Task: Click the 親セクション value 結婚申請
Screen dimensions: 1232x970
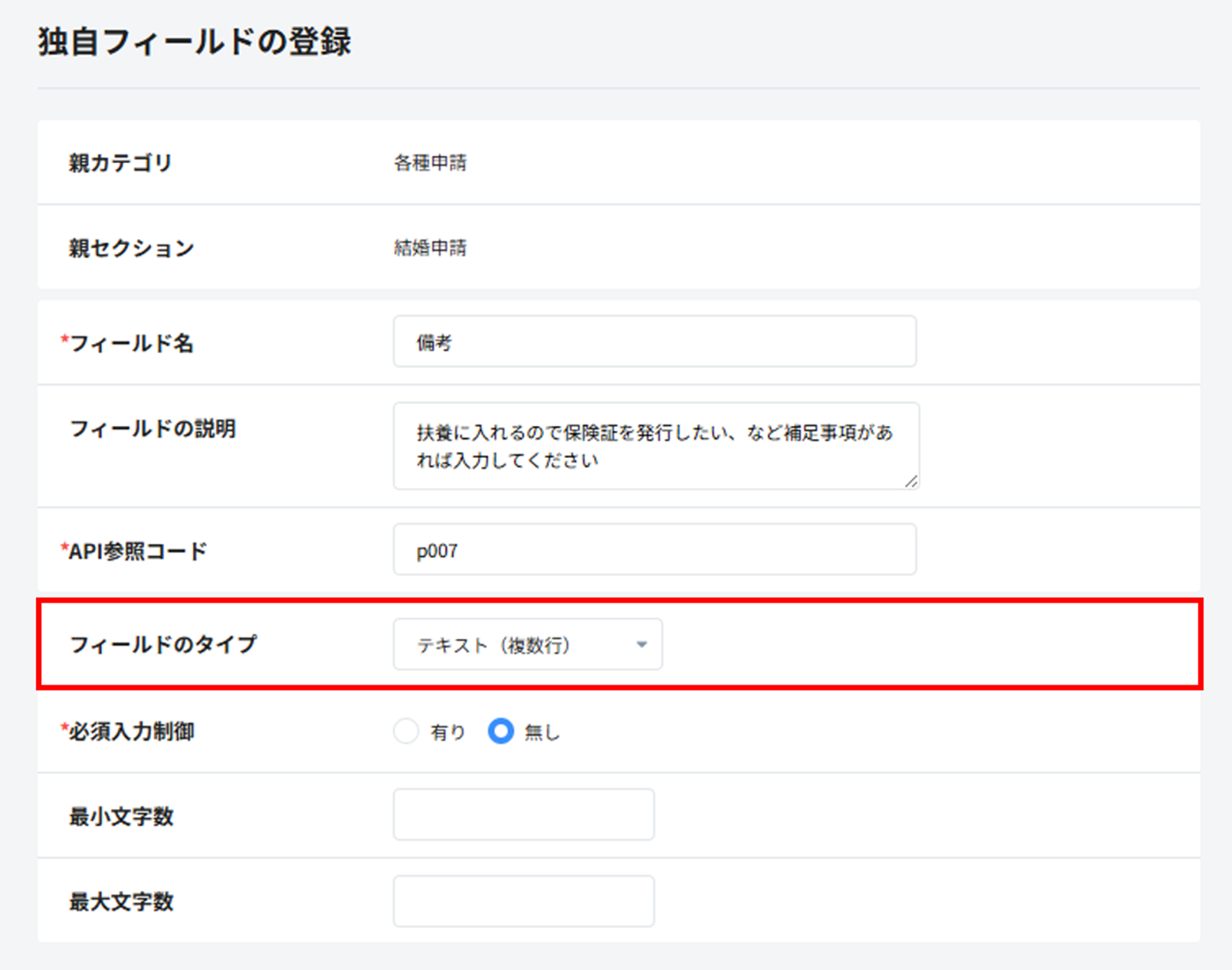Action: coord(430,248)
